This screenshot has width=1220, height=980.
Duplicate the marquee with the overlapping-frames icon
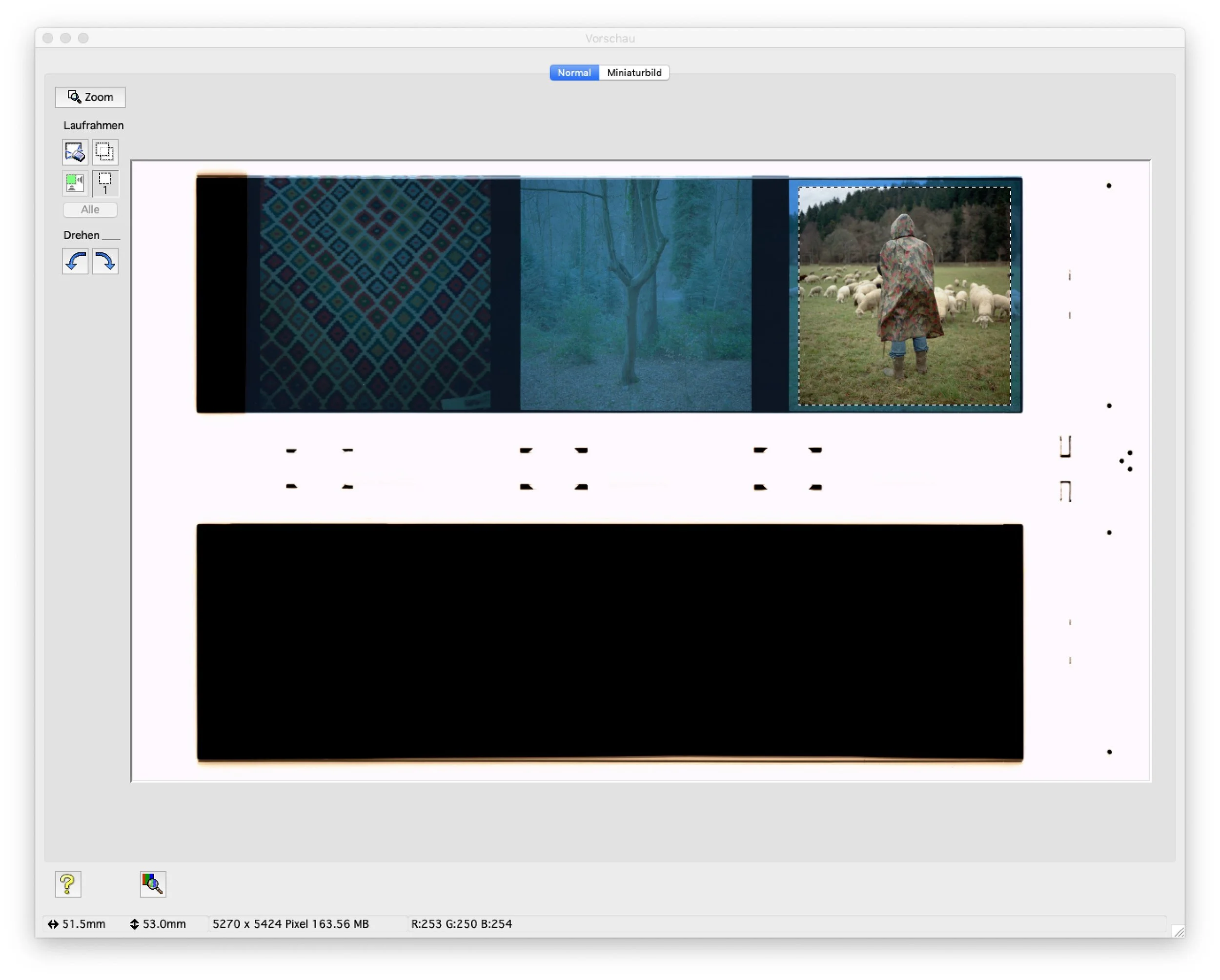tap(105, 152)
